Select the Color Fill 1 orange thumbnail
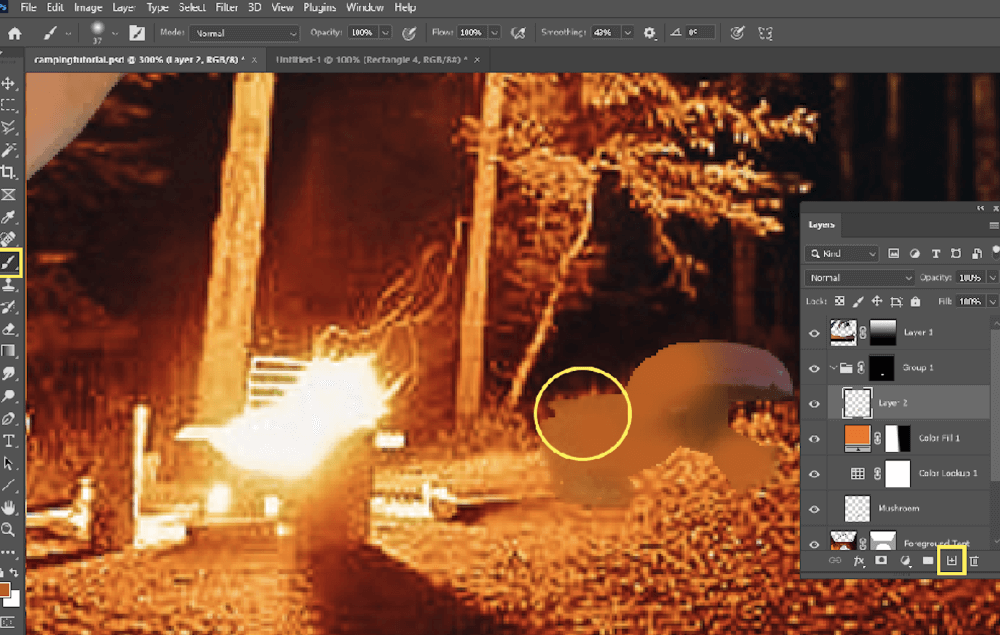This screenshot has height=635, width=1000. coord(857,438)
